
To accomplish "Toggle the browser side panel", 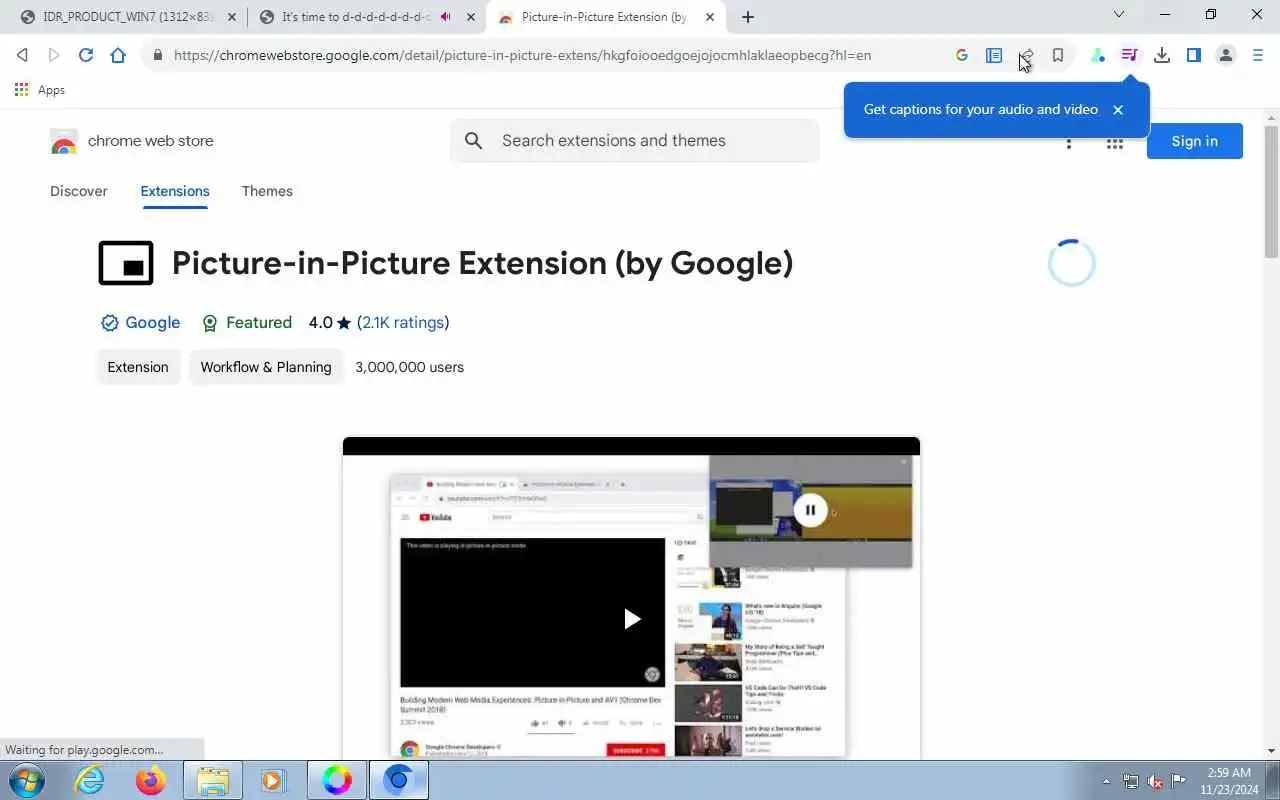I will (1194, 55).
